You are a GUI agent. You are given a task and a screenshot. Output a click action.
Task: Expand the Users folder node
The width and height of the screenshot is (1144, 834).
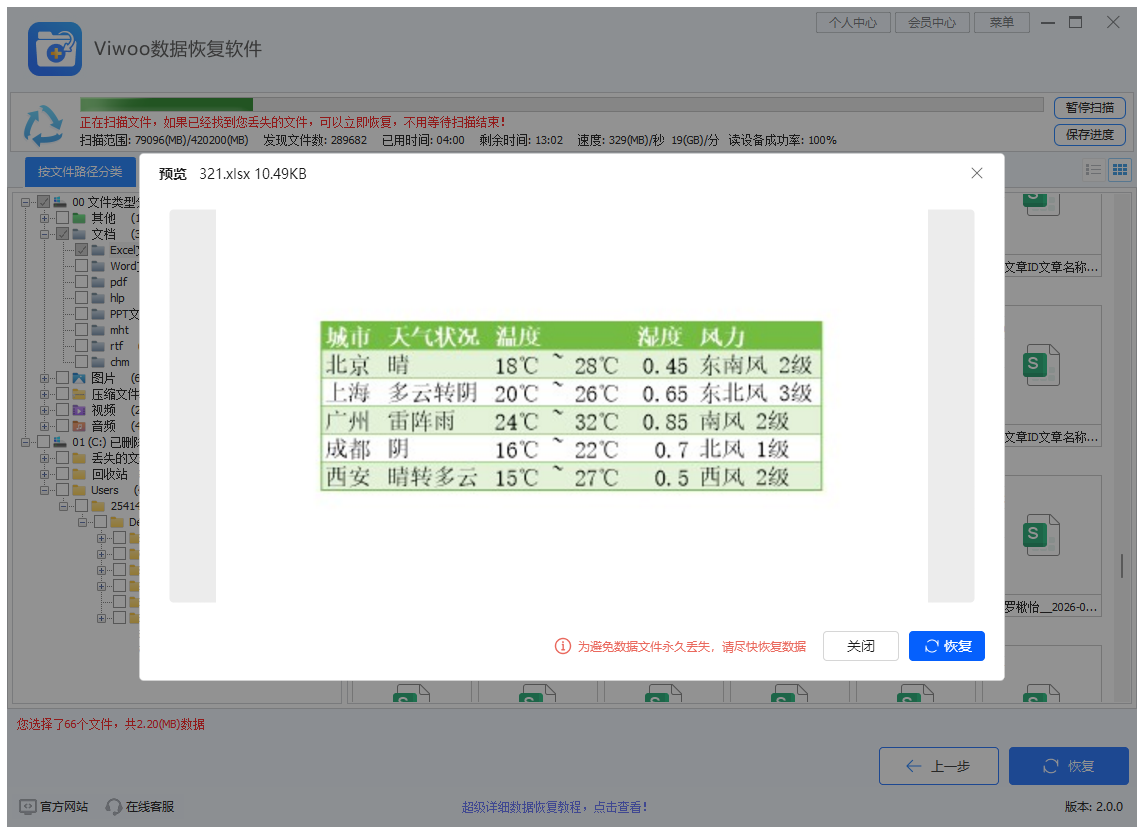click(43, 490)
